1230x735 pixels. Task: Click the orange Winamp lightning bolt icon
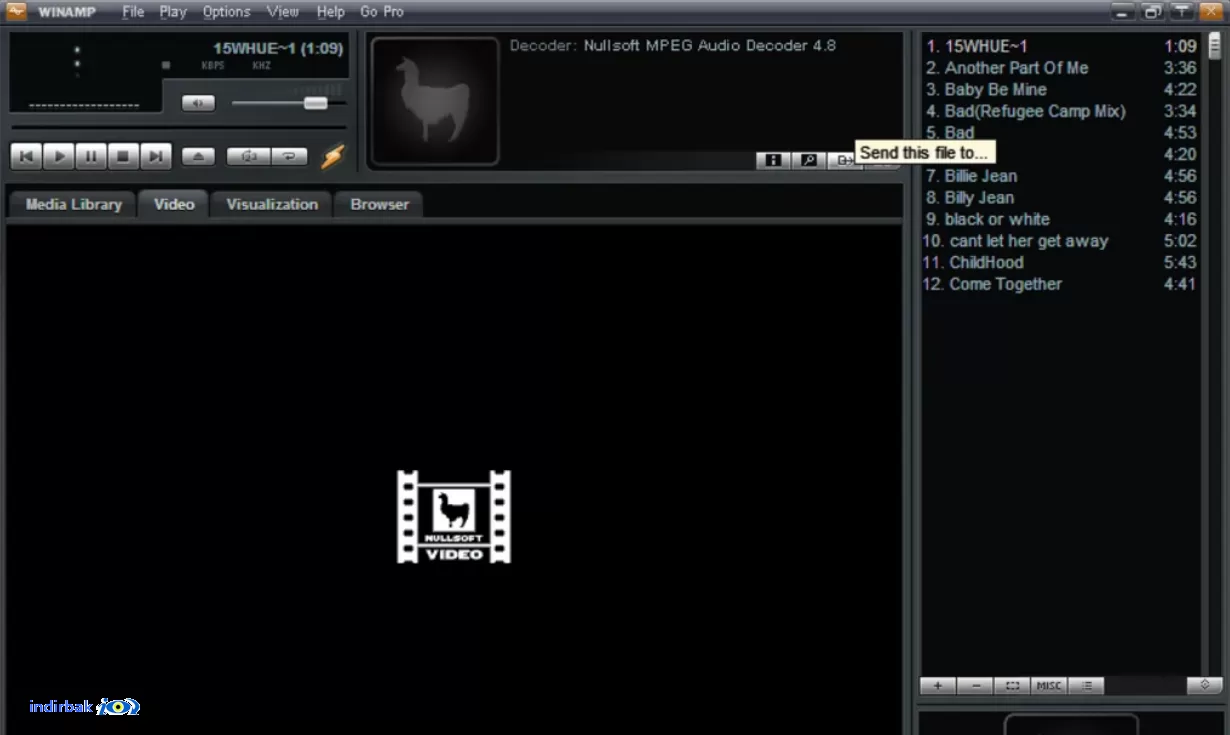pyautogui.click(x=332, y=157)
